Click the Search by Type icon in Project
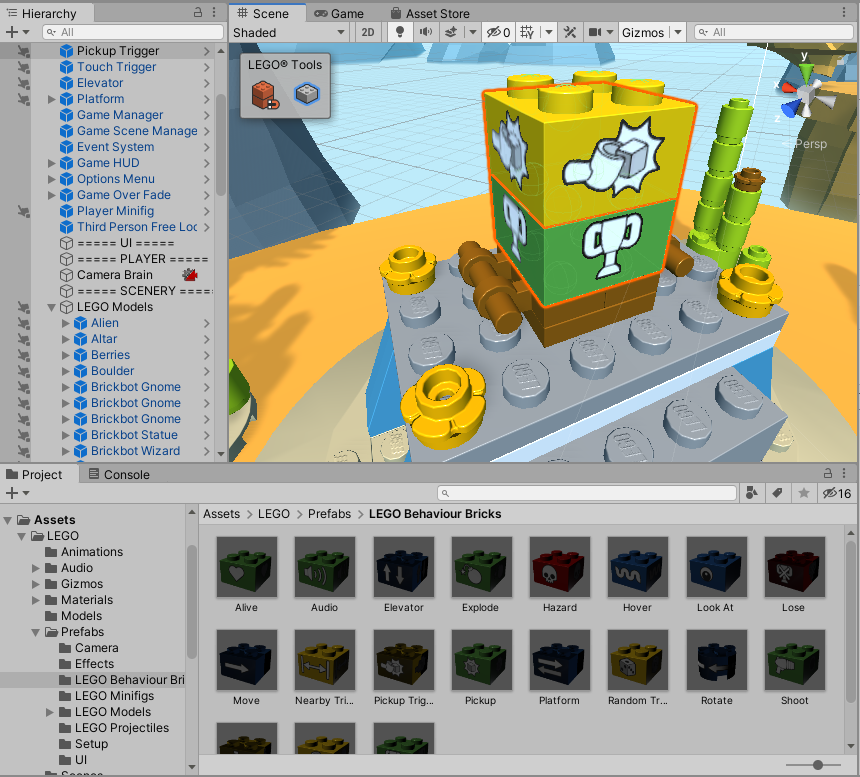Screen dimensions: 860x777 (x=752, y=493)
